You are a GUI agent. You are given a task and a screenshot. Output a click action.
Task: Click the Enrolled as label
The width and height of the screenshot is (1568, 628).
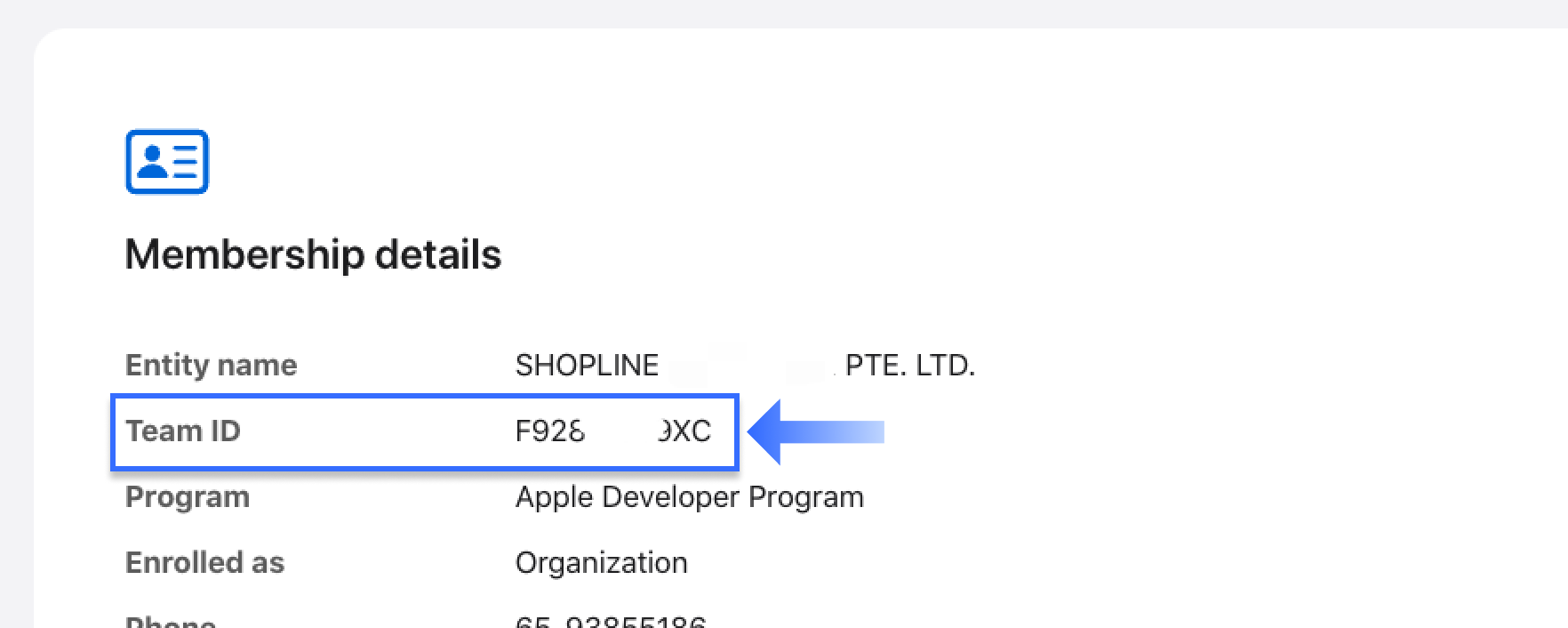point(204,561)
